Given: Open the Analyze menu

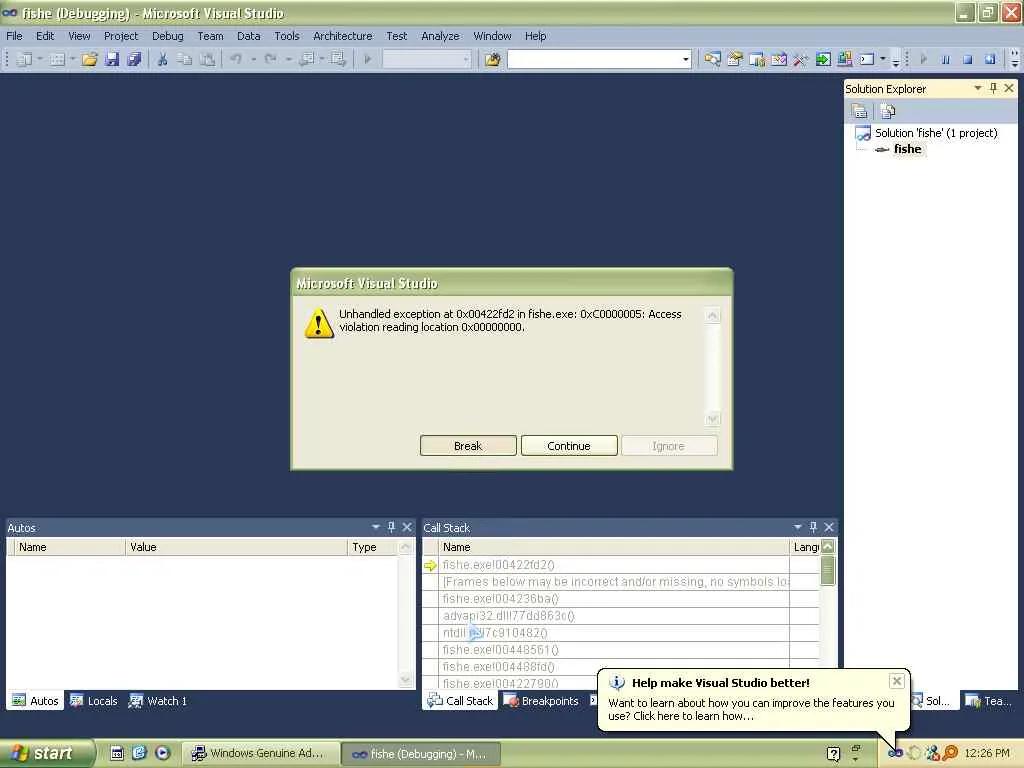Looking at the screenshot, I should (440, 36).
